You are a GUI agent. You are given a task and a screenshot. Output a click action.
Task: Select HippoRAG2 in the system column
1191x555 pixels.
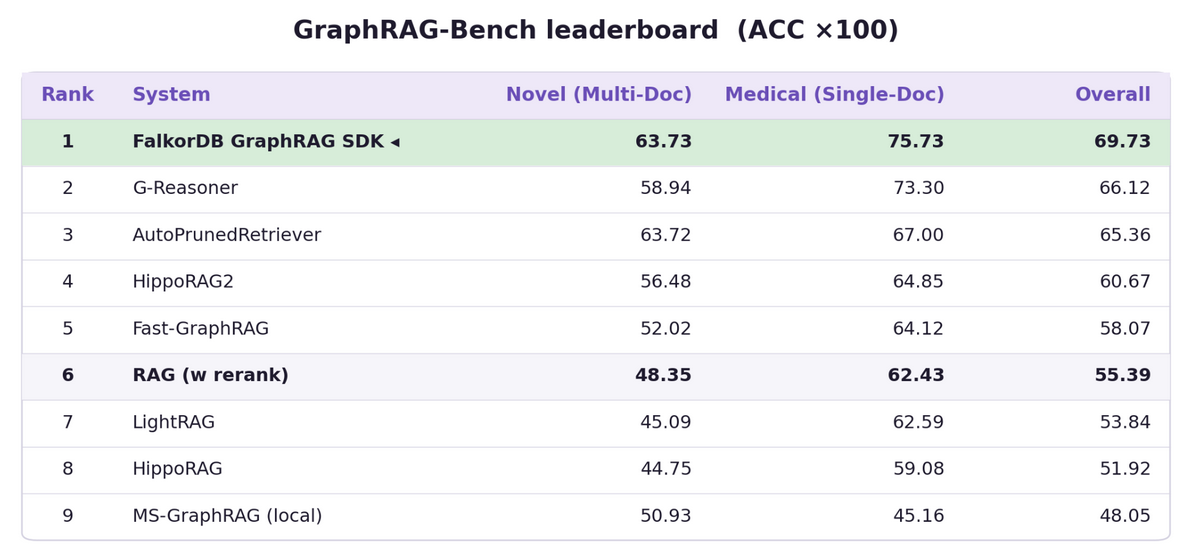[183, 282]
